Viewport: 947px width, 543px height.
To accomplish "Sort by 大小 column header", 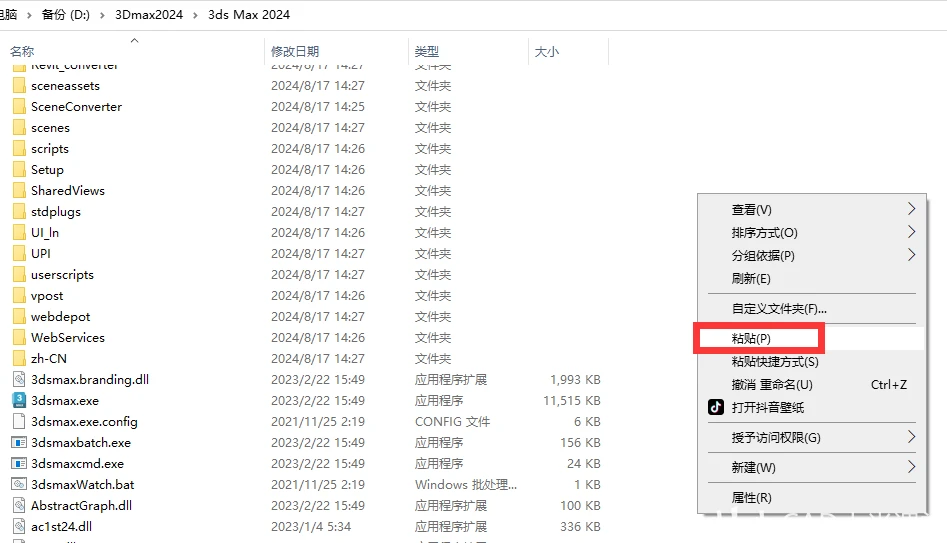I will point(547,52).
